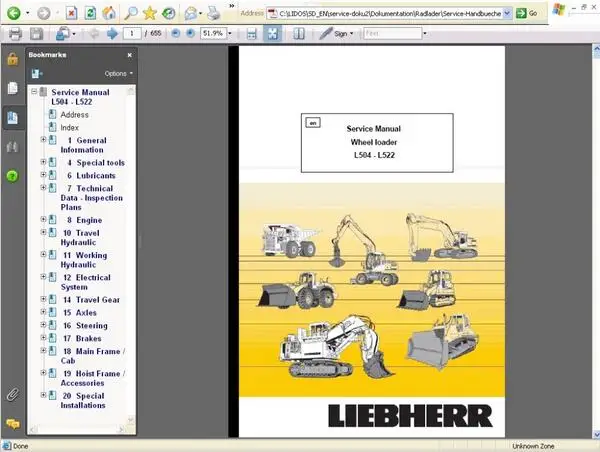
Task: Toggle scrolling pages mode icon
Action: tap(251, 34)
